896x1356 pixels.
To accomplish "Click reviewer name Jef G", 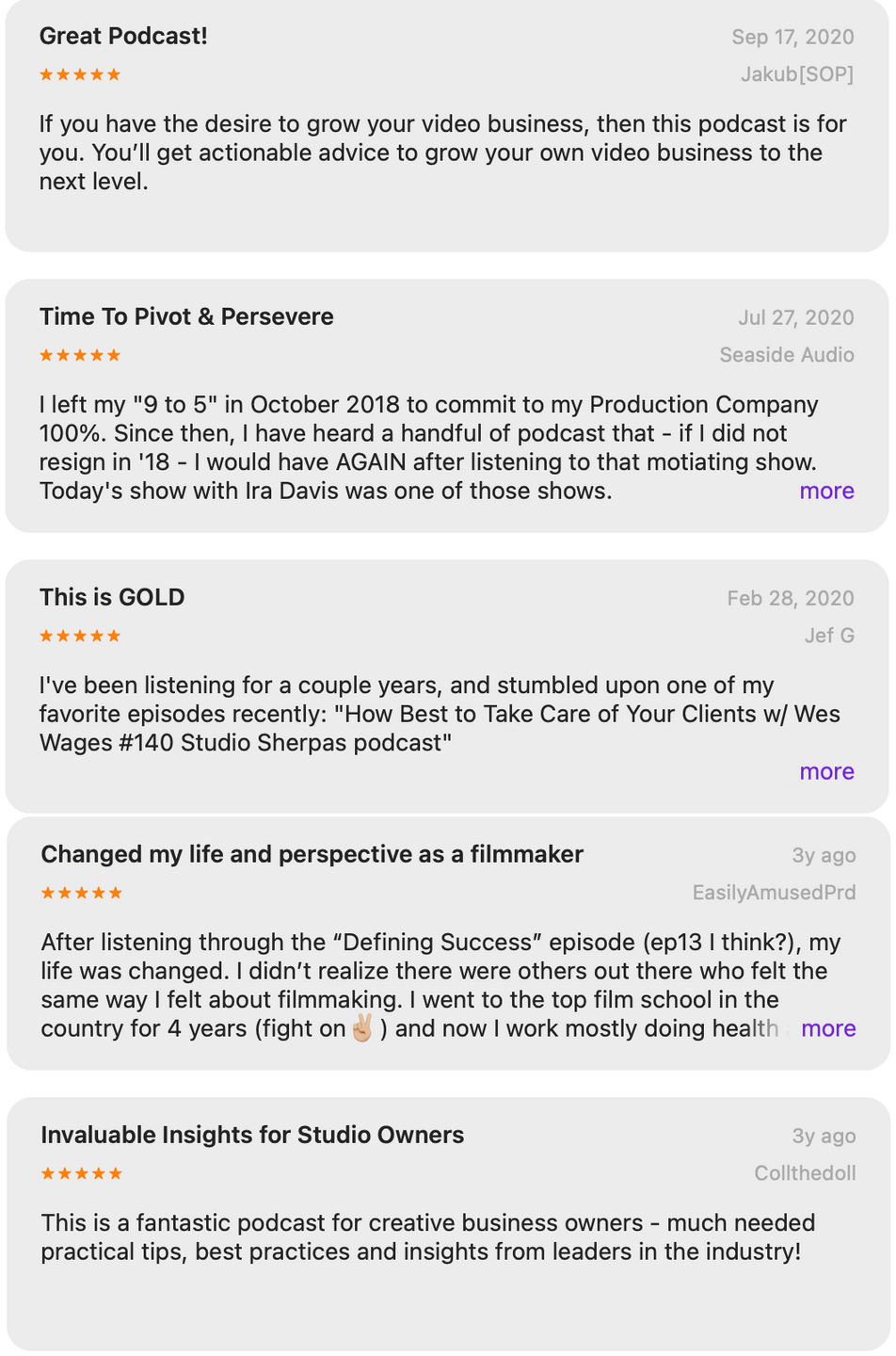I will point(829,636).
